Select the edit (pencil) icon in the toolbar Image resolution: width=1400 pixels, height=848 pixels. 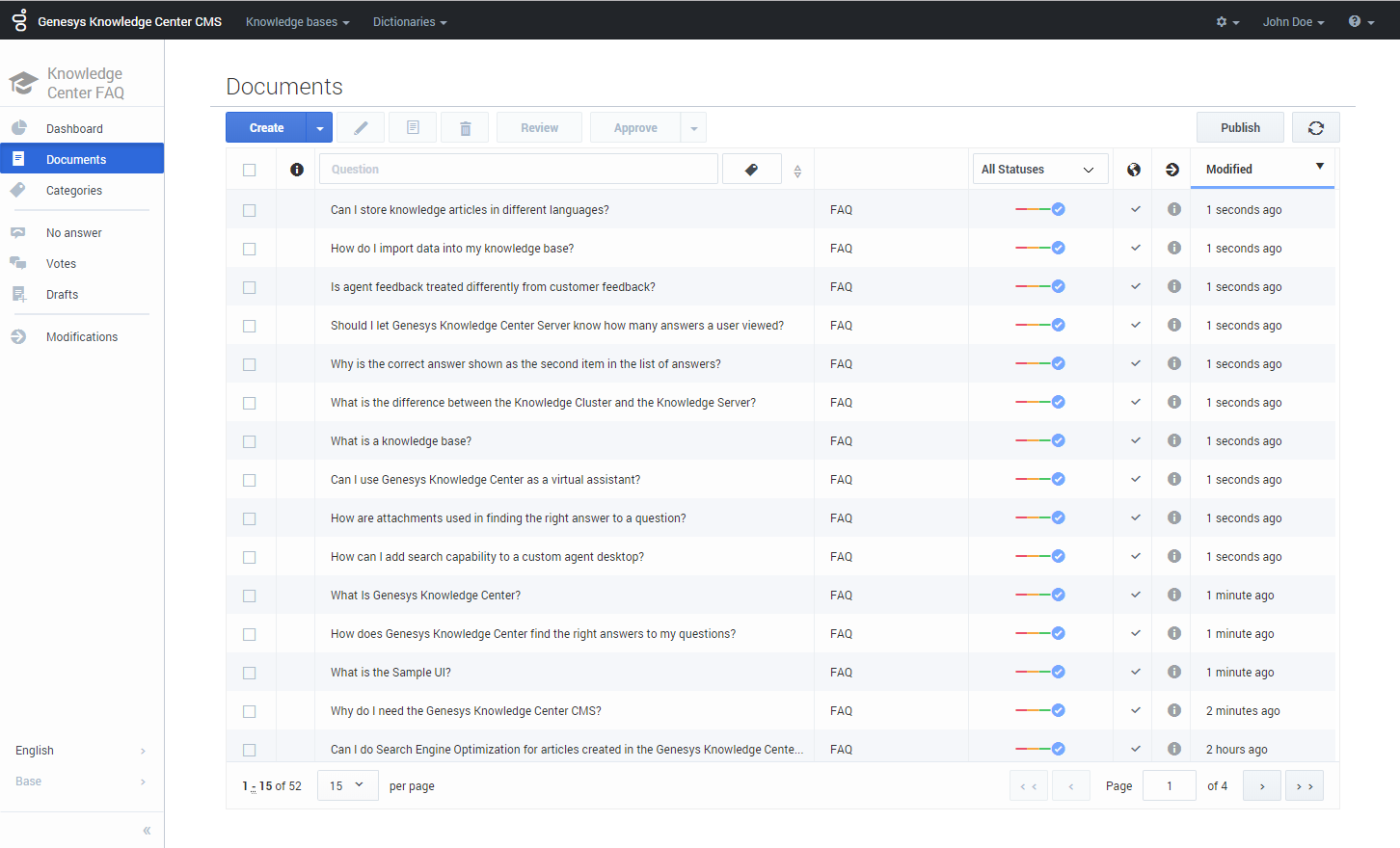(360, 127)
